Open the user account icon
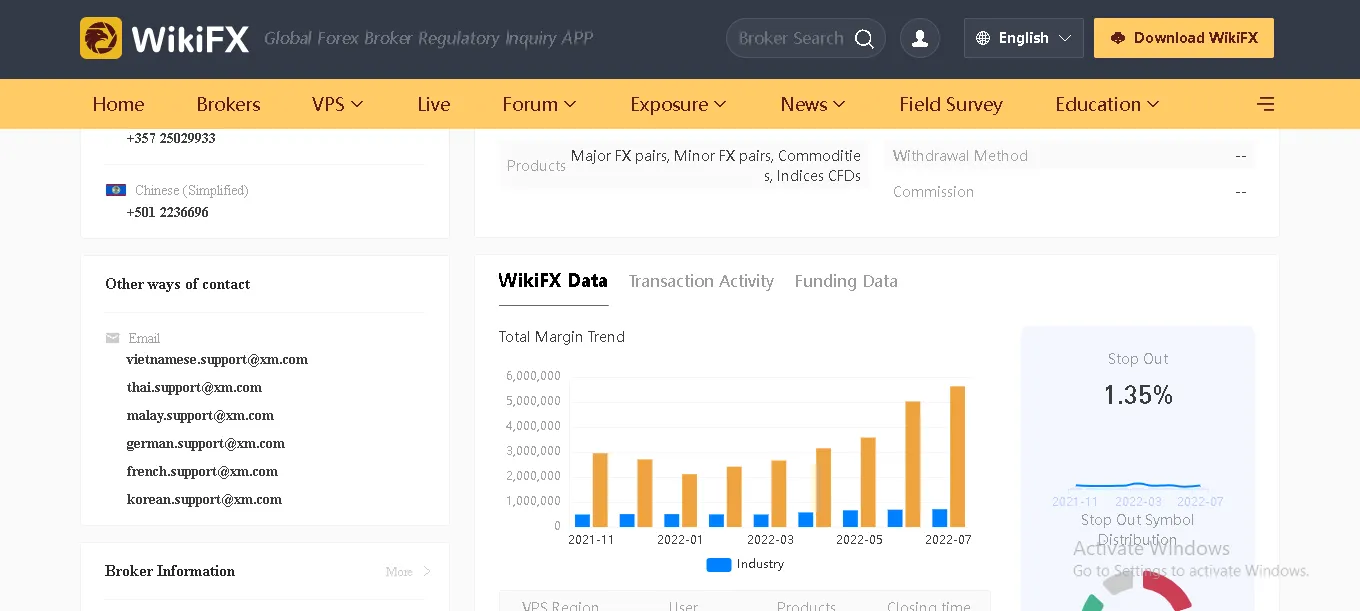 (x=920, y=38)
